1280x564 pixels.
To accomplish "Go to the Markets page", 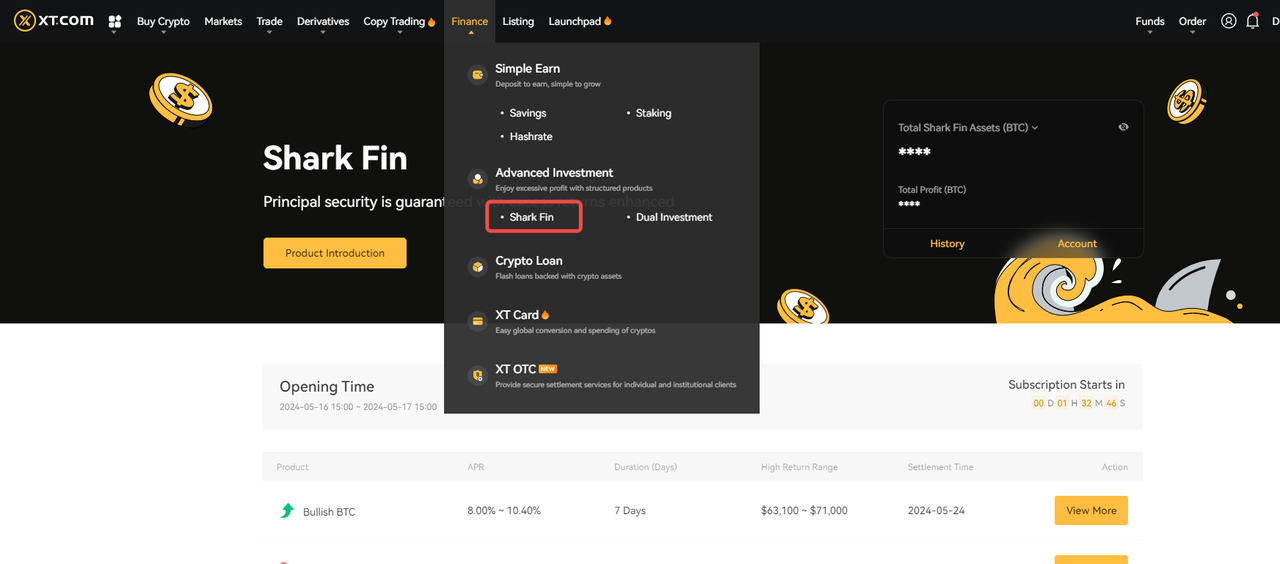I will [x=223, y=21].
